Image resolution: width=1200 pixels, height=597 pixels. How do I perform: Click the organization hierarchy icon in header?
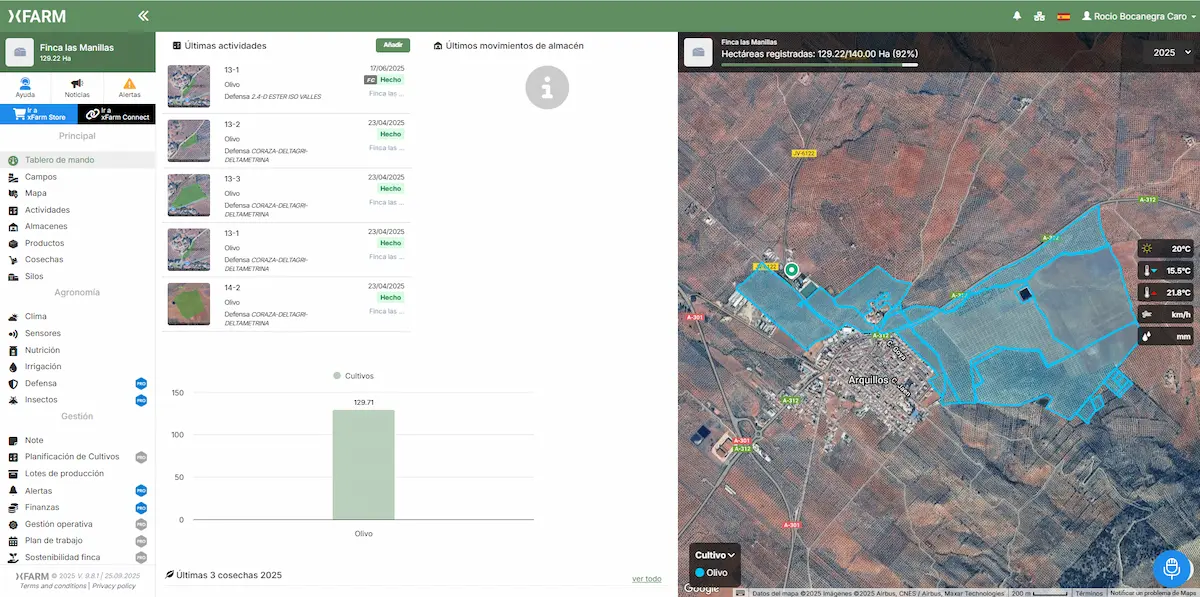pyautogui.click(x=1039, y=16)
